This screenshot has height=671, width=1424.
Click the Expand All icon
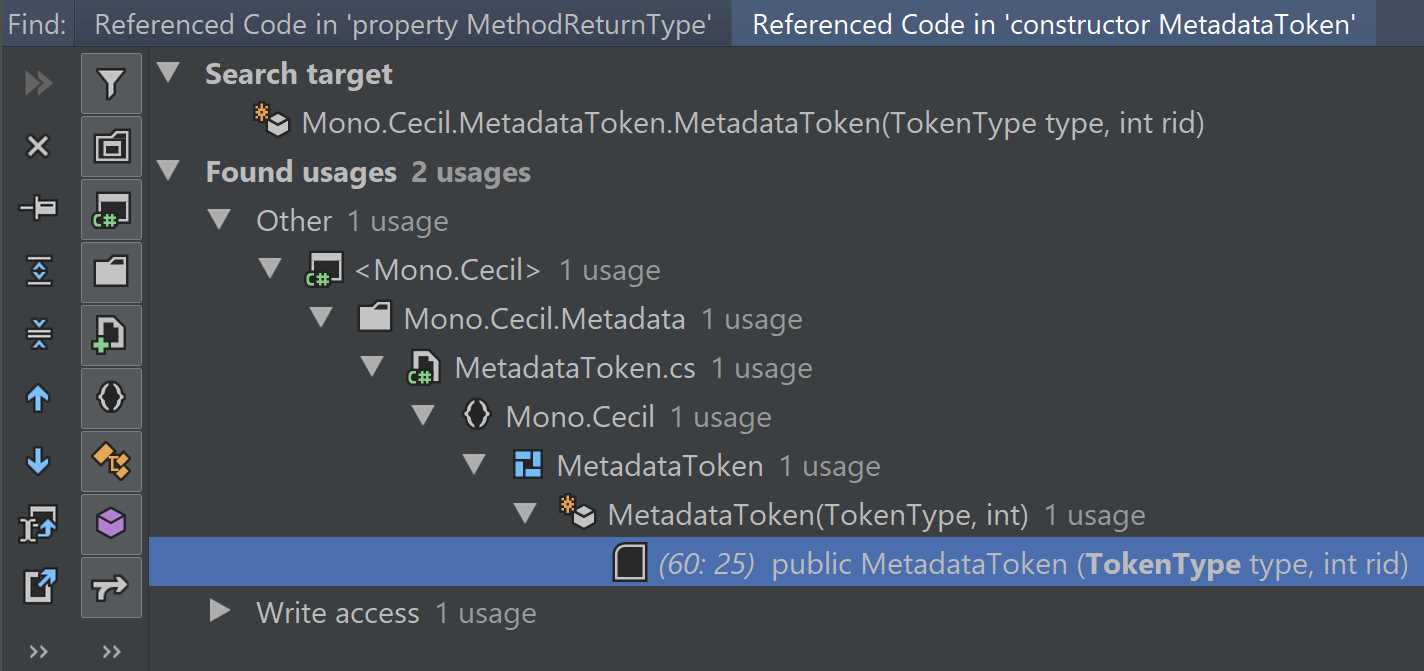pos(38,271)
